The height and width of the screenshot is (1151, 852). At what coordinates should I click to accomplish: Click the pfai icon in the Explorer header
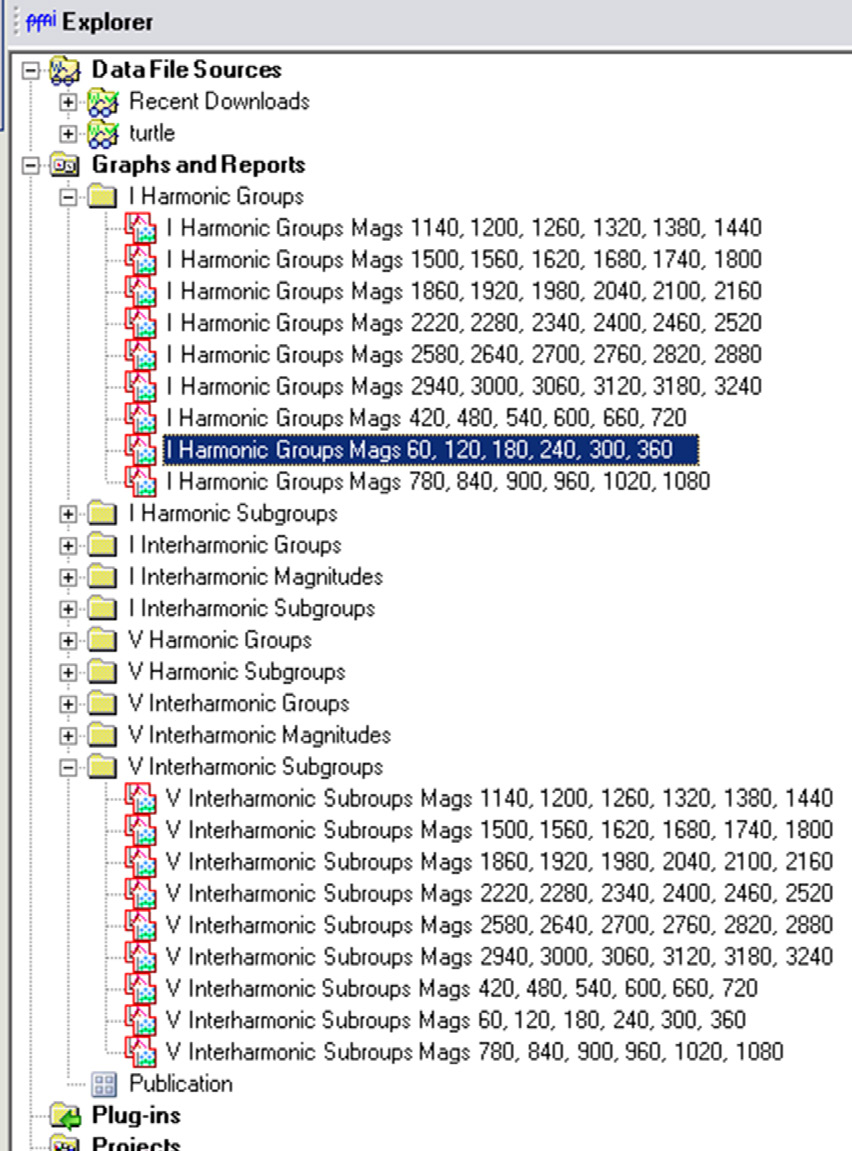pyautogui.click(x=41, y=20)
